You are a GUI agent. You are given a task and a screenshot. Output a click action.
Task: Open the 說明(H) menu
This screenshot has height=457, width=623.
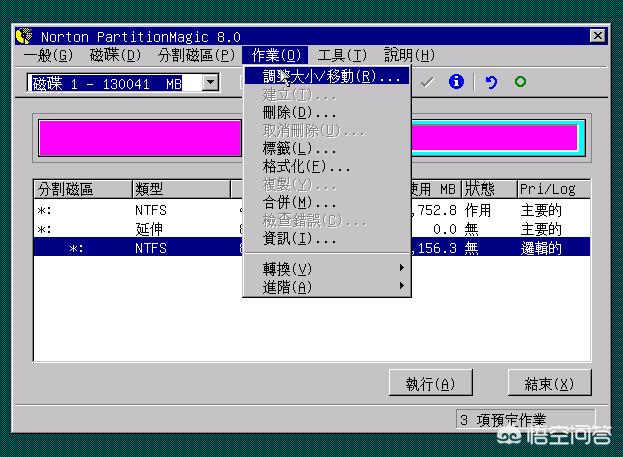coord(409,55)
